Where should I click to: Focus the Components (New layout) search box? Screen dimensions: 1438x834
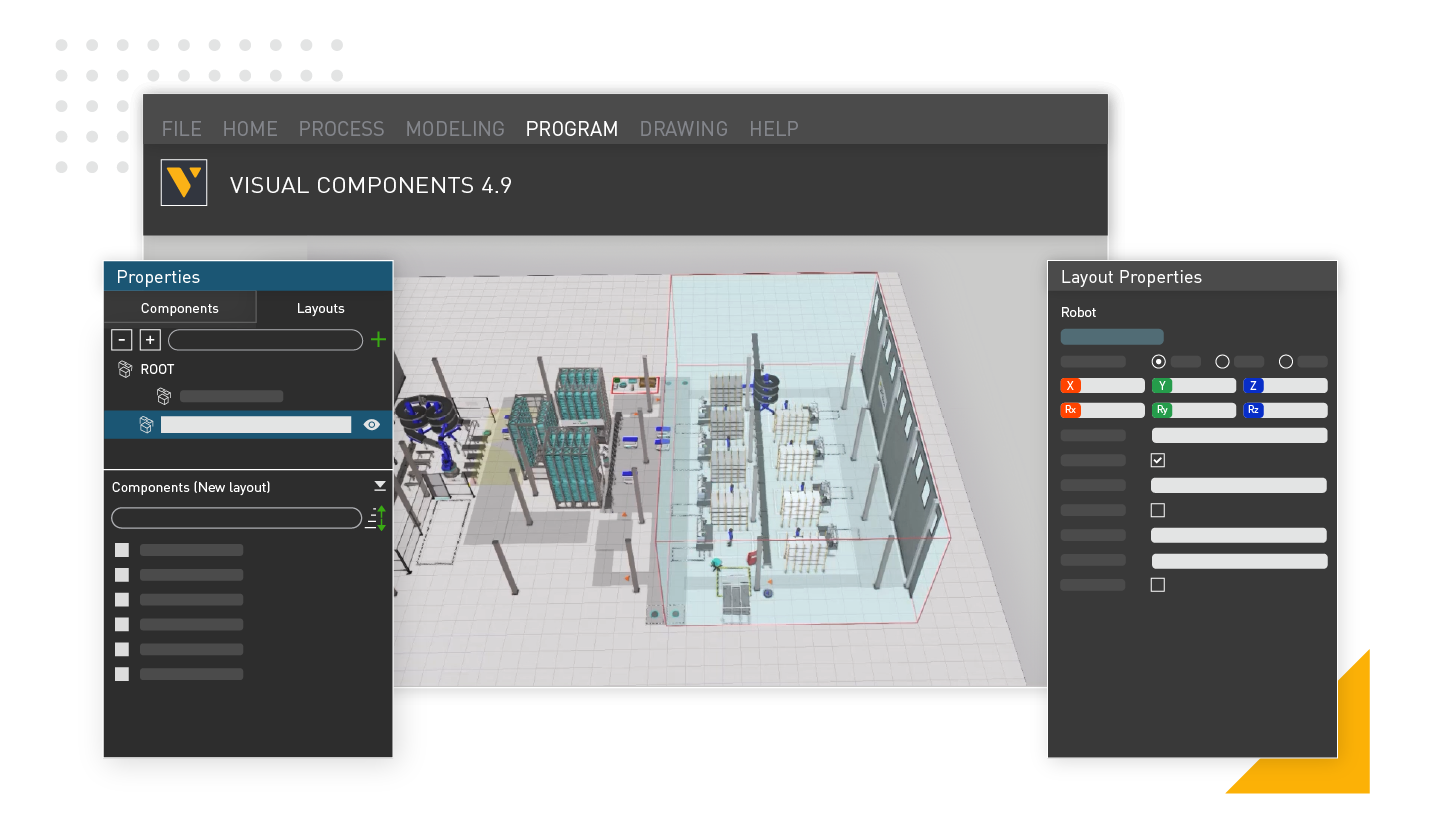coord(236,518)
